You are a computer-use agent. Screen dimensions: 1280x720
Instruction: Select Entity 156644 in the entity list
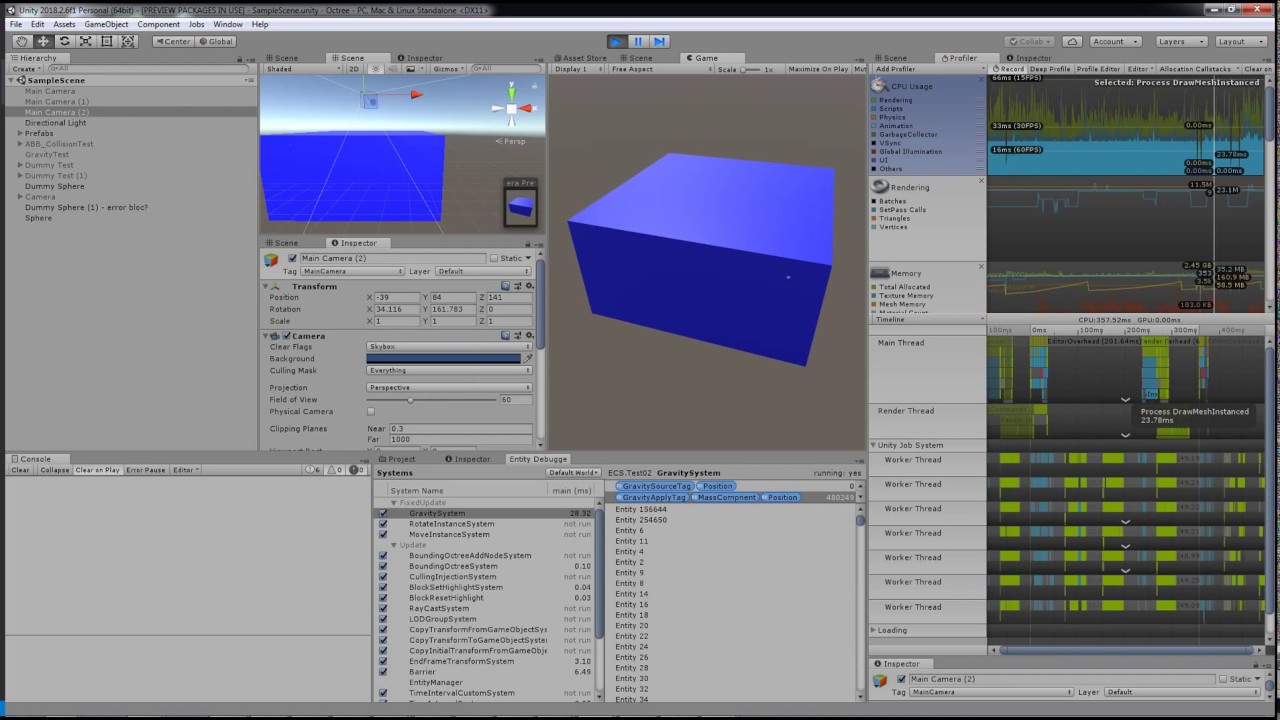point(641,509)
